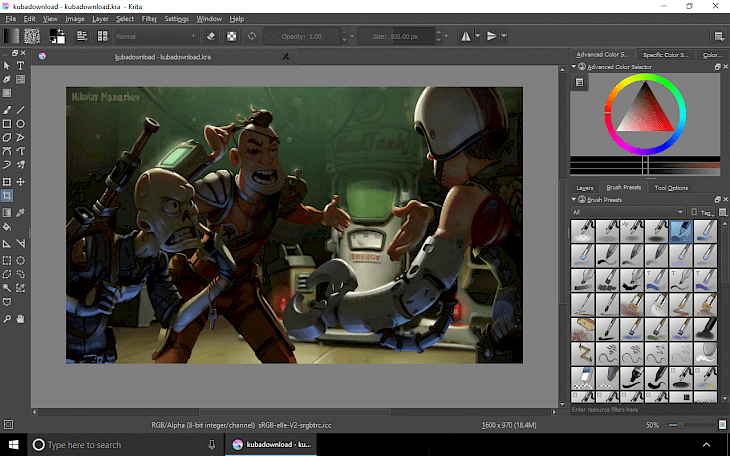Toggle horizontal mirror tool
This screenshot has height=456, width=730.
click(466, 36)
